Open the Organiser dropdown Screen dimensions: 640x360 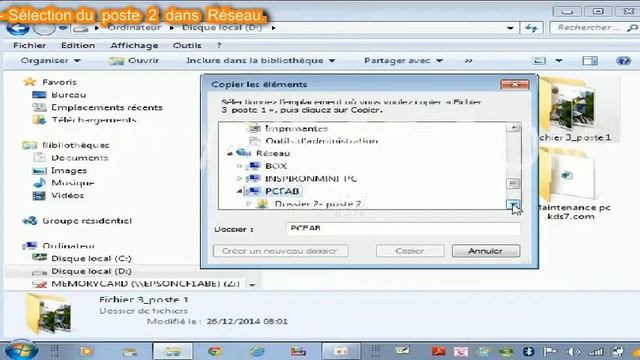tap(51, 60)
